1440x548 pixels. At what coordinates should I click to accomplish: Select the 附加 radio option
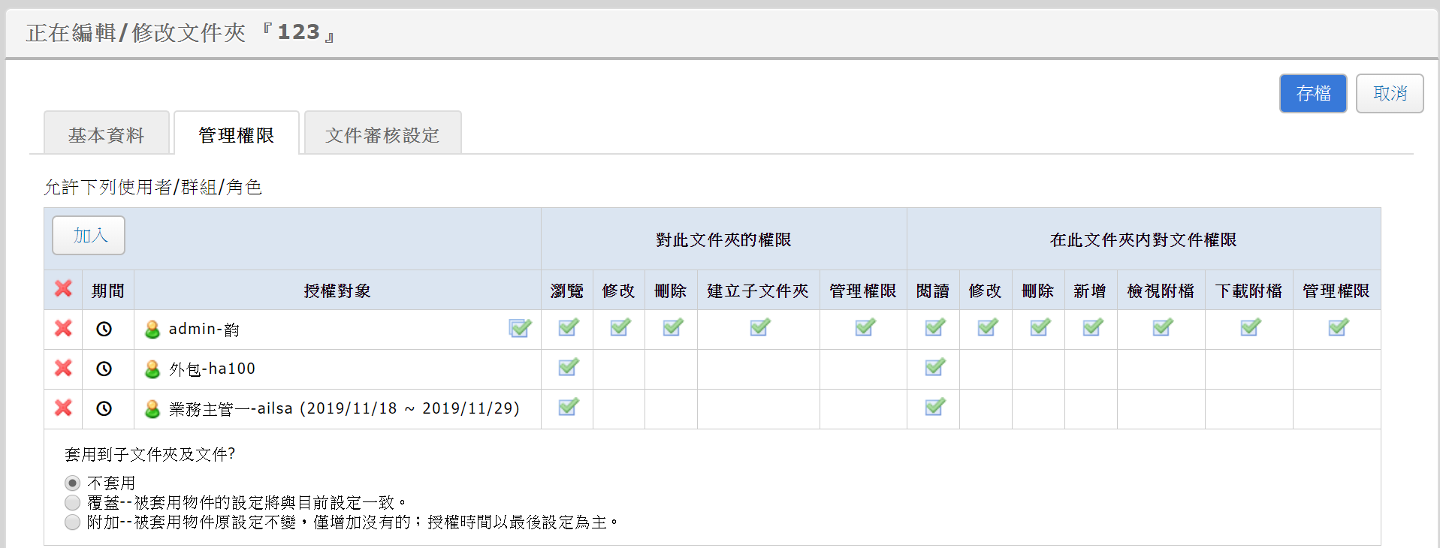tap(72, 522)
